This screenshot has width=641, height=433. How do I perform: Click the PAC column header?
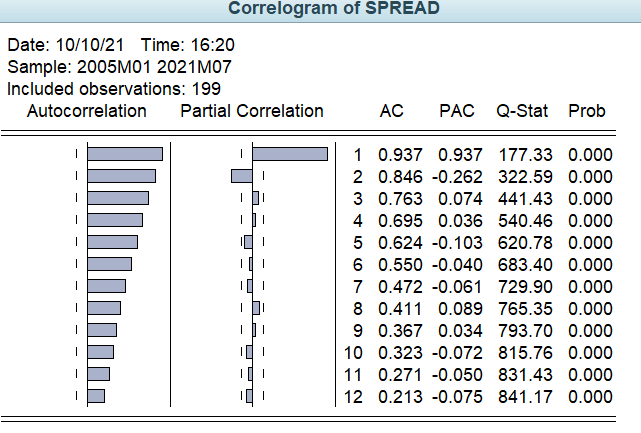pos(457,111)
